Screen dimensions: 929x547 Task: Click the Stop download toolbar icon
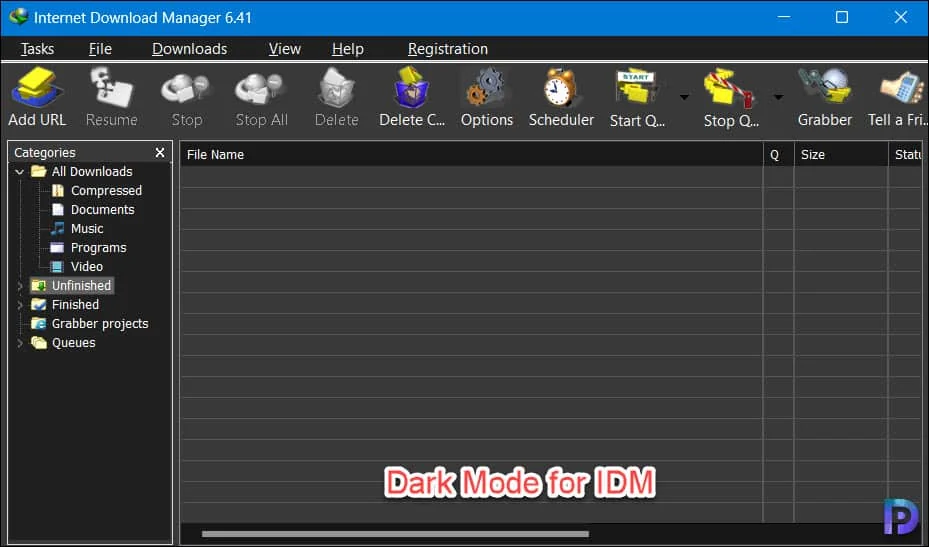coord(185,89)
